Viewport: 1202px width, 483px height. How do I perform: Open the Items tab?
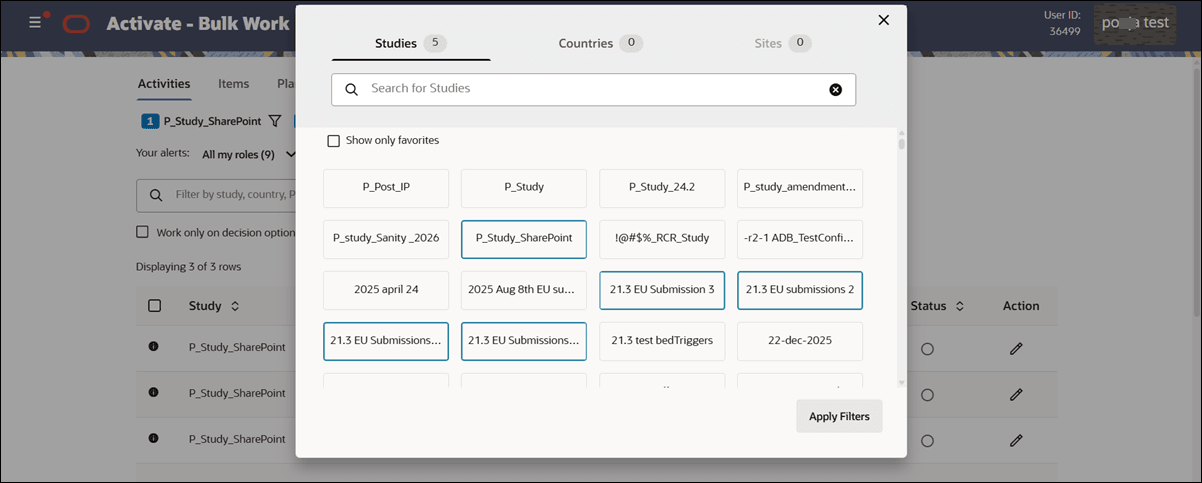coord(234,84)
